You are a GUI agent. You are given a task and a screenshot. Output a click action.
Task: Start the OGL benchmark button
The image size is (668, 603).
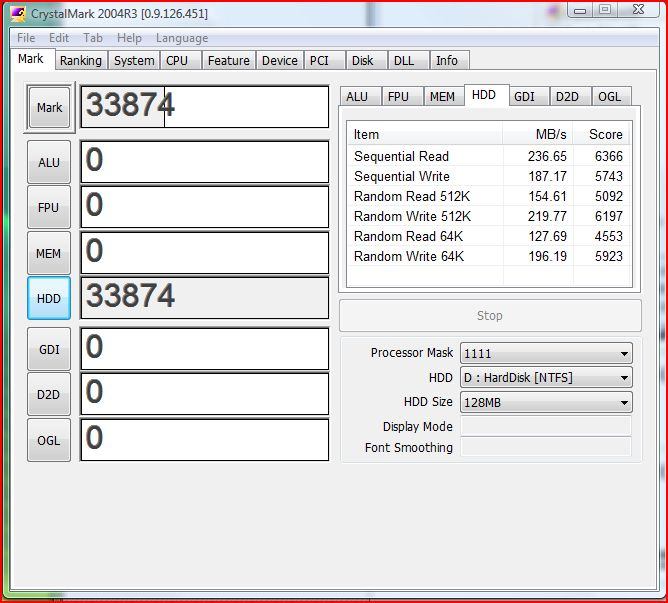49,440
